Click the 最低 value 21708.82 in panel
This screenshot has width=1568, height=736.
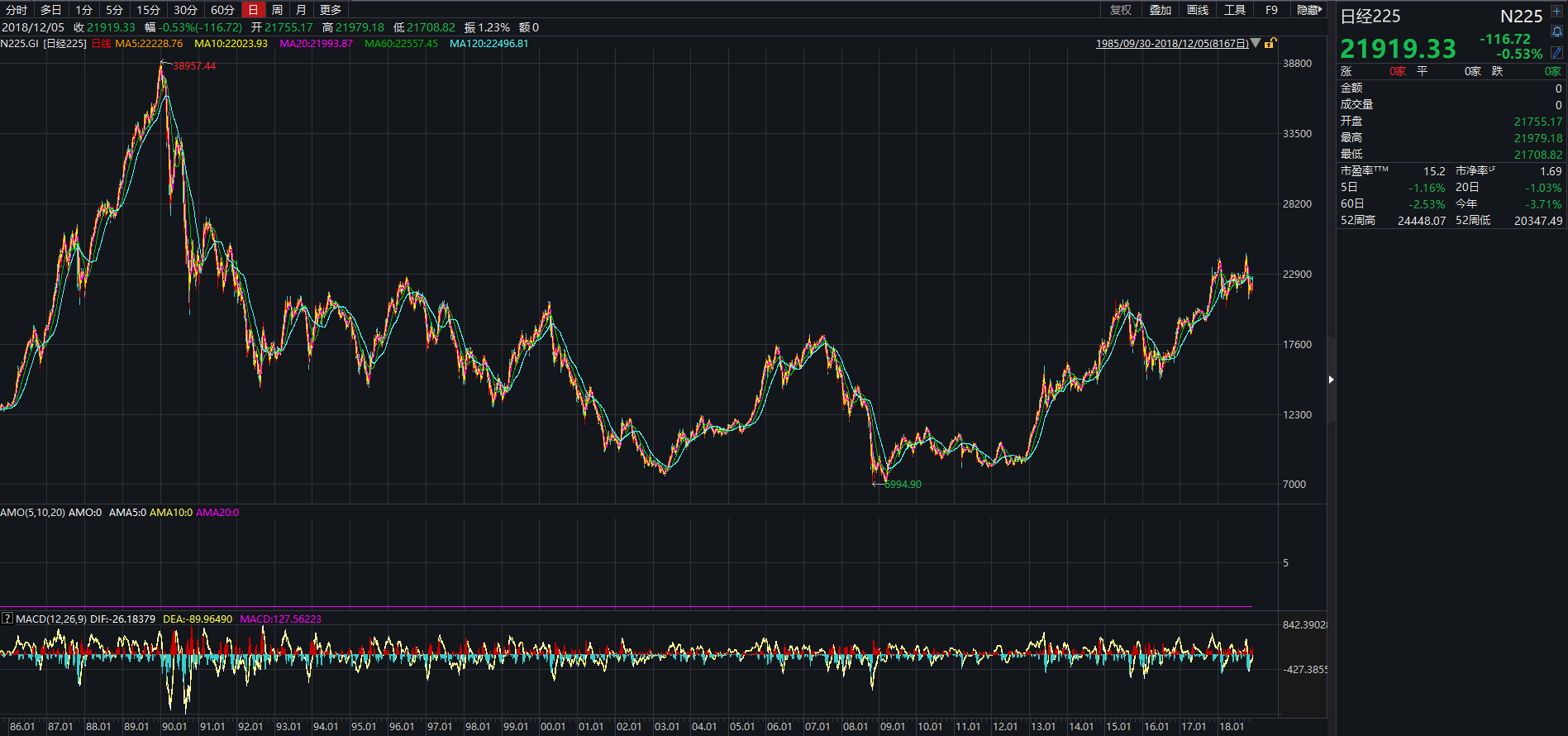pos(1538,155)
